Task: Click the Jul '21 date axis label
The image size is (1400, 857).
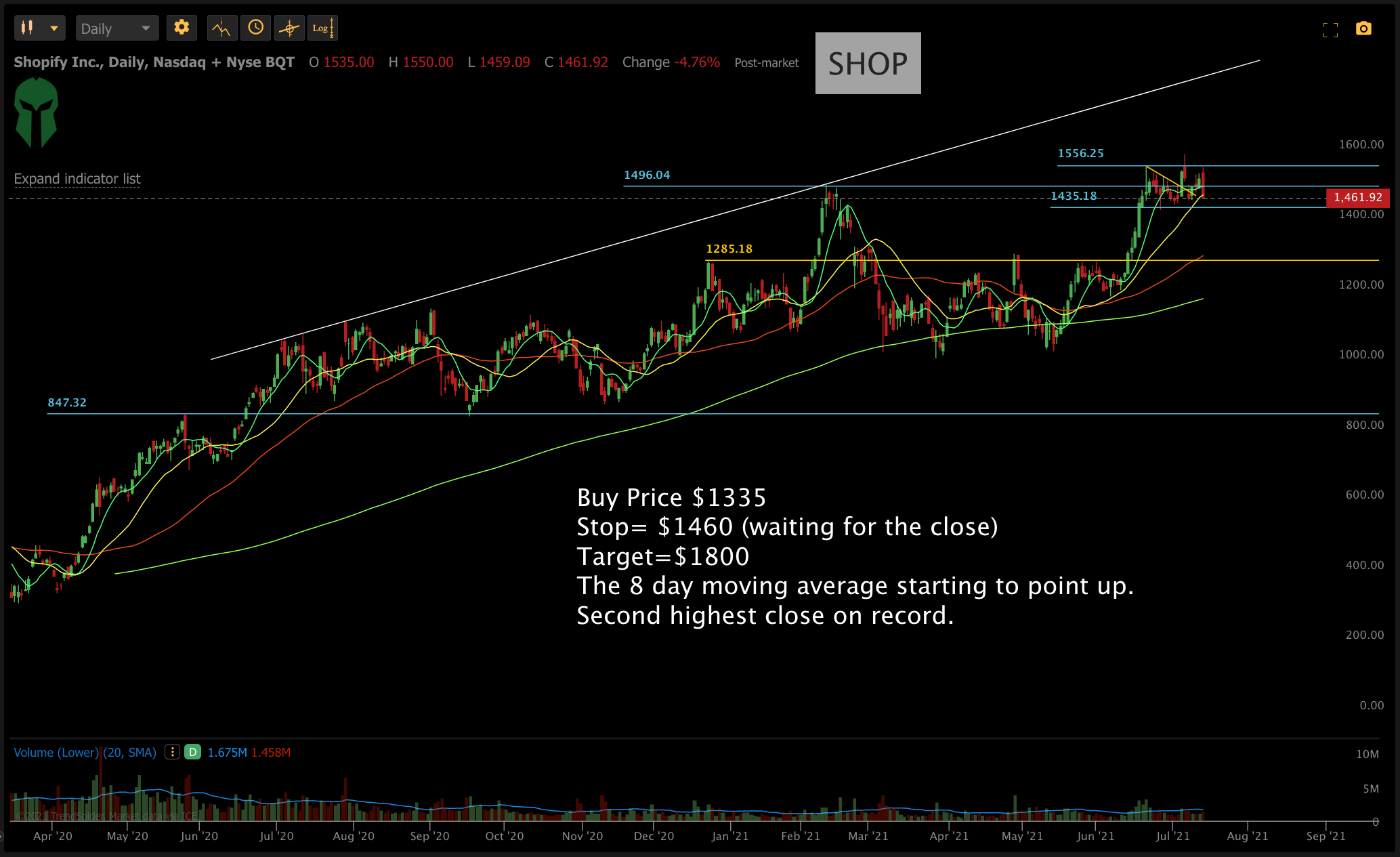Action: click(1172, 836)
